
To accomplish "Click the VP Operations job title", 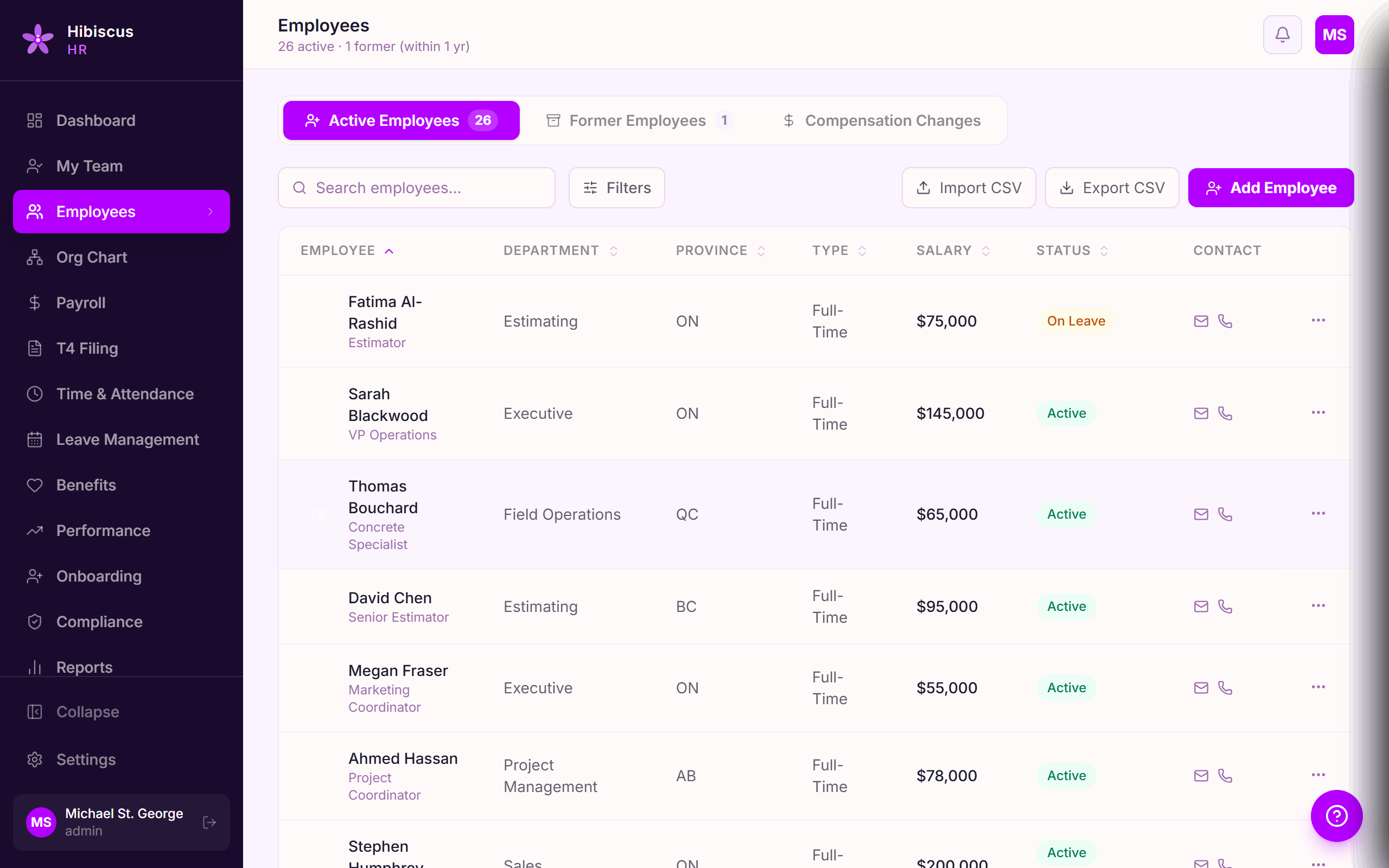I will pos(392,435).
